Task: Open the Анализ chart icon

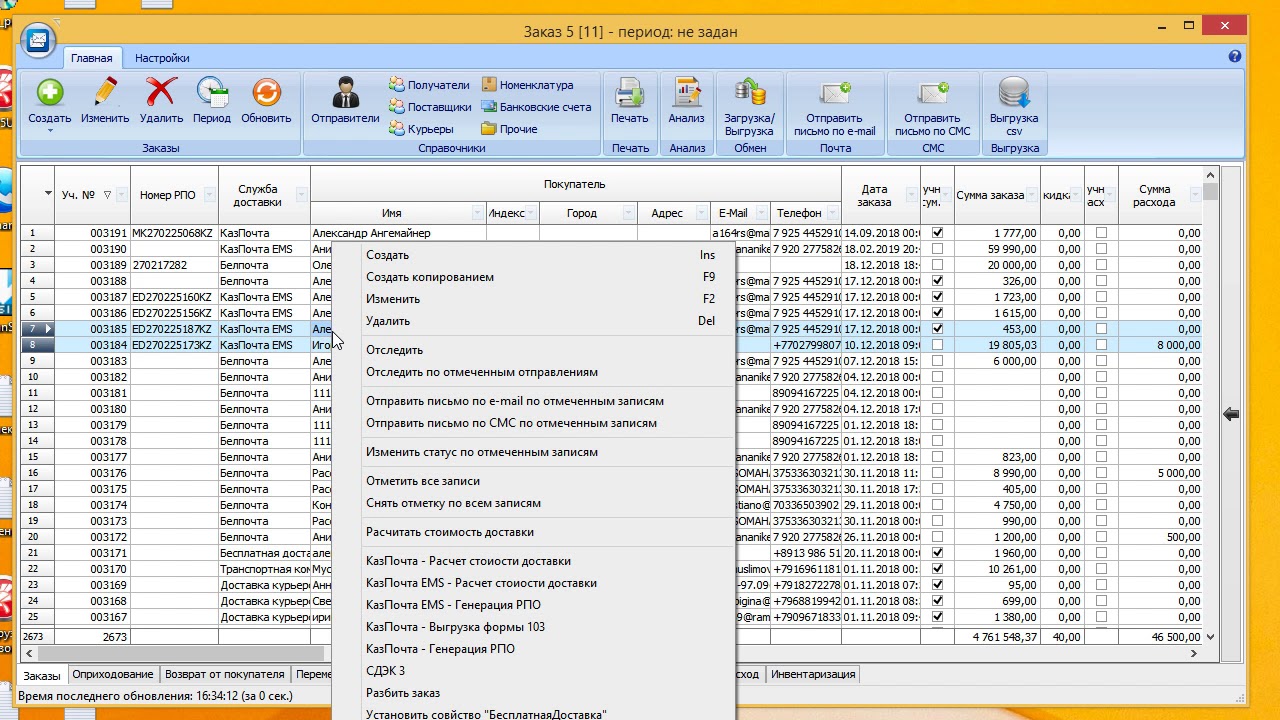Action: click(x=687, y=93)
